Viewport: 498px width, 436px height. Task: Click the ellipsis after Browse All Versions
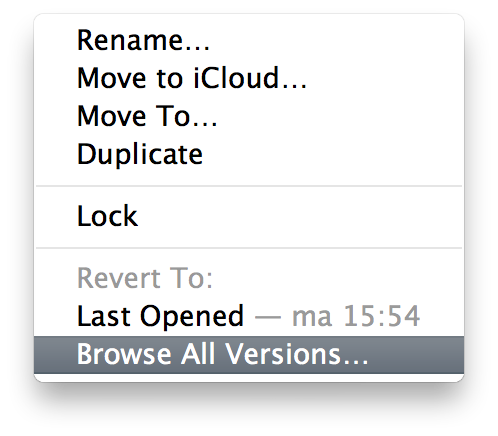(x=356, y=362)
